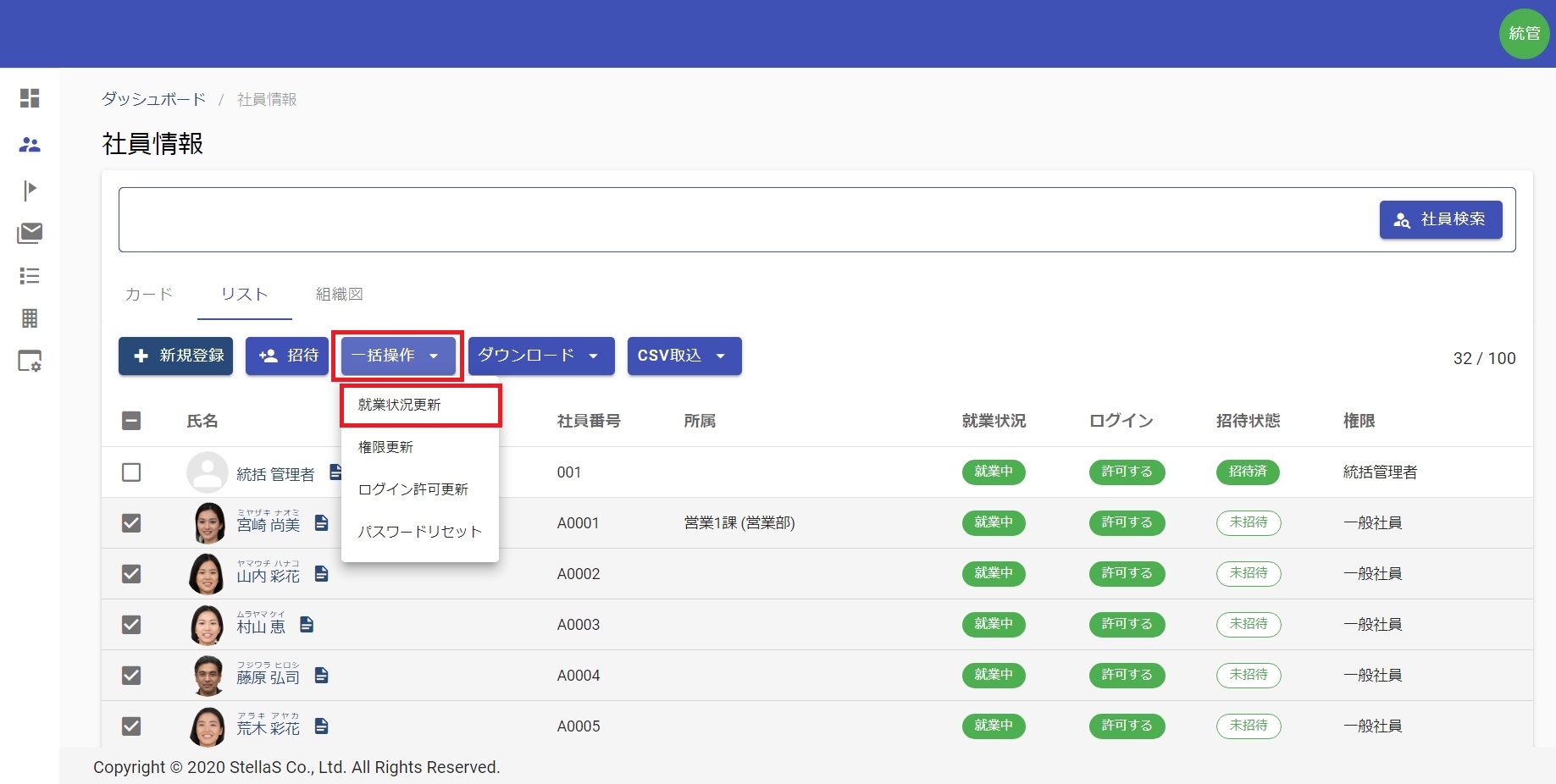Click the 新規登録 button
Screen dimensions: 1556x784
click(x=176, y=356)
